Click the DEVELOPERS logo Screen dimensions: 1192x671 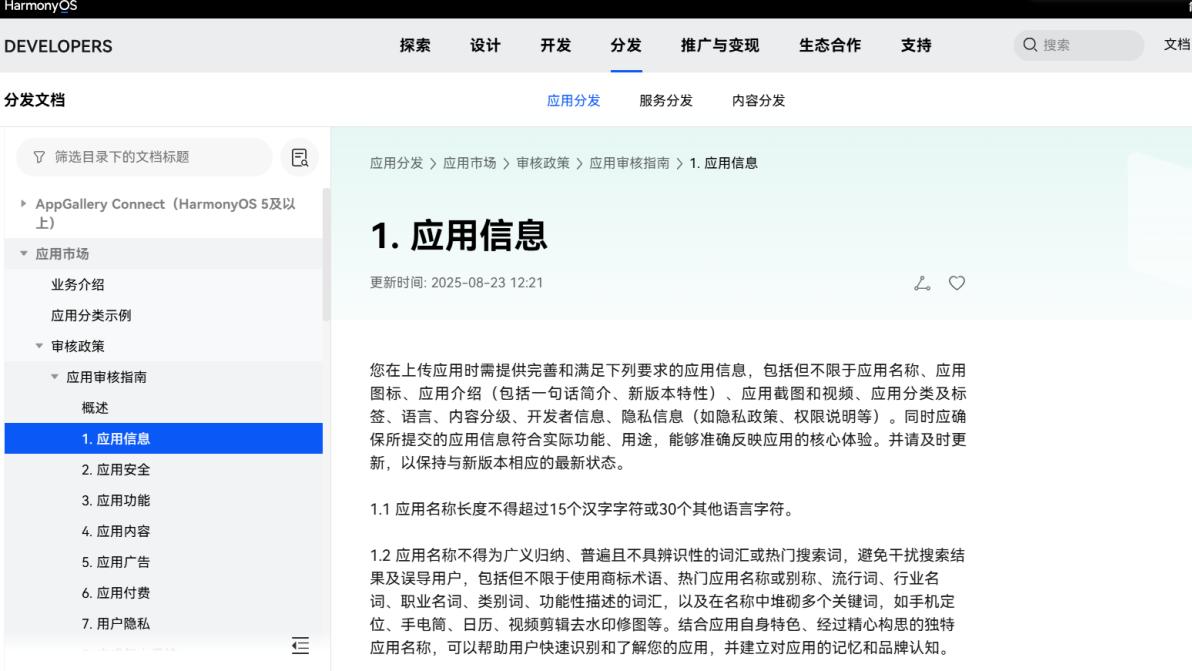(x=58, y=45)
